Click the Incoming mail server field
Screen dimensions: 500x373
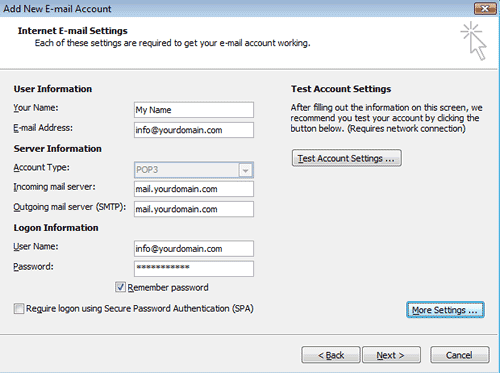(x=194, y=189)
